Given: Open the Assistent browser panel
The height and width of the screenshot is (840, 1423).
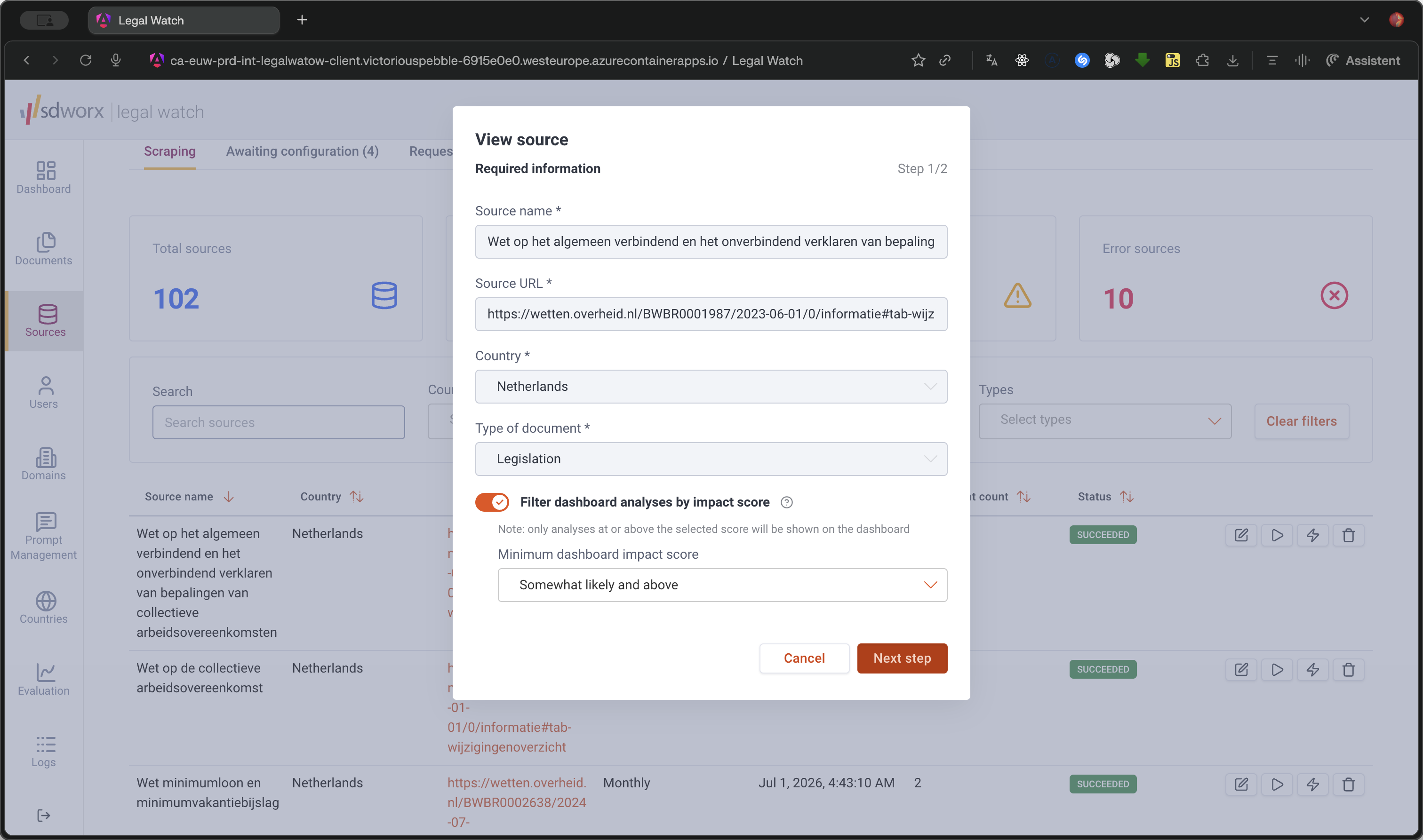Looking at the screenshot, I should (x=1362, y=60).
